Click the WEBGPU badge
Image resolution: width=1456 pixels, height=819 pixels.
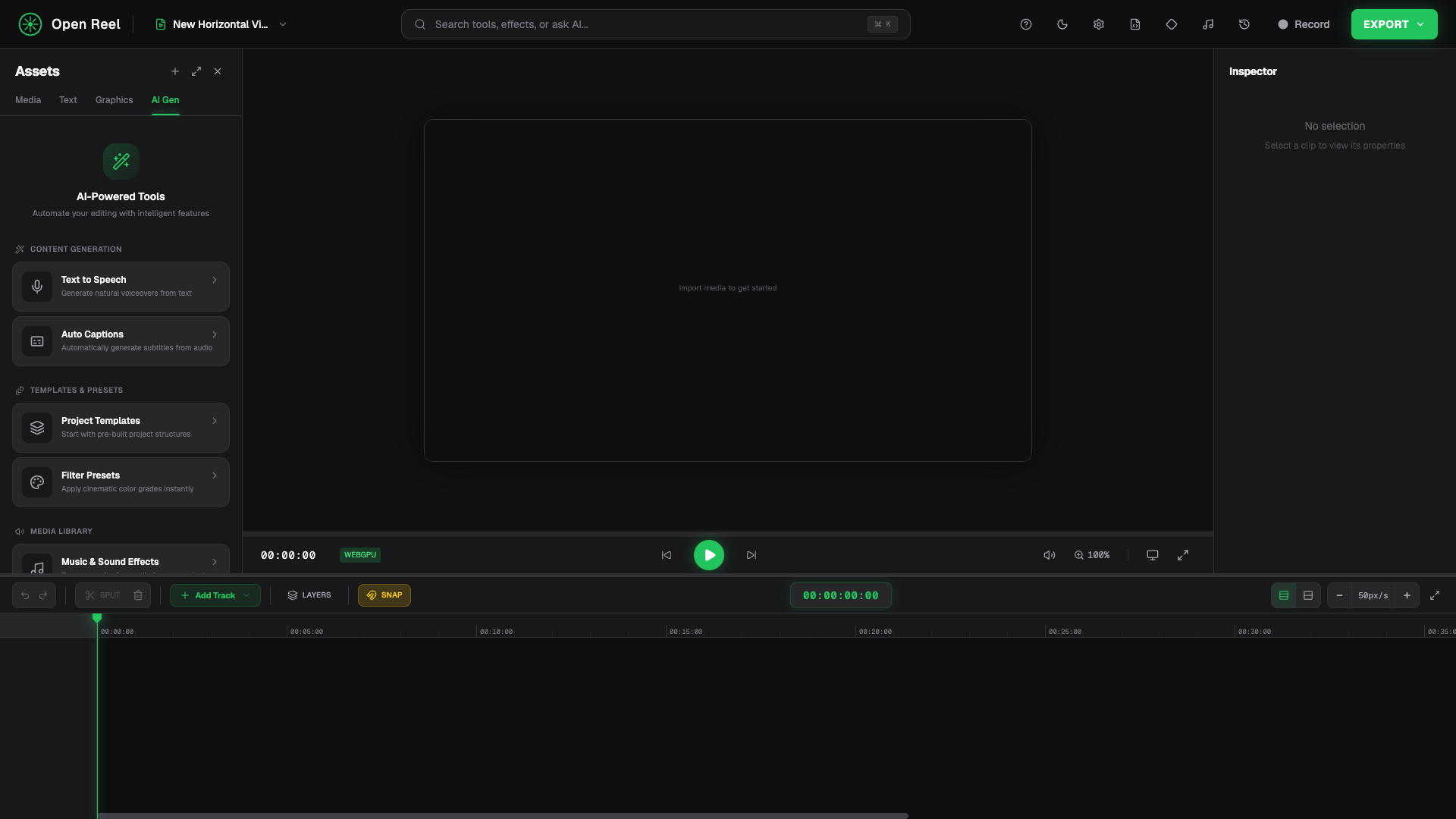pos(360,555)
